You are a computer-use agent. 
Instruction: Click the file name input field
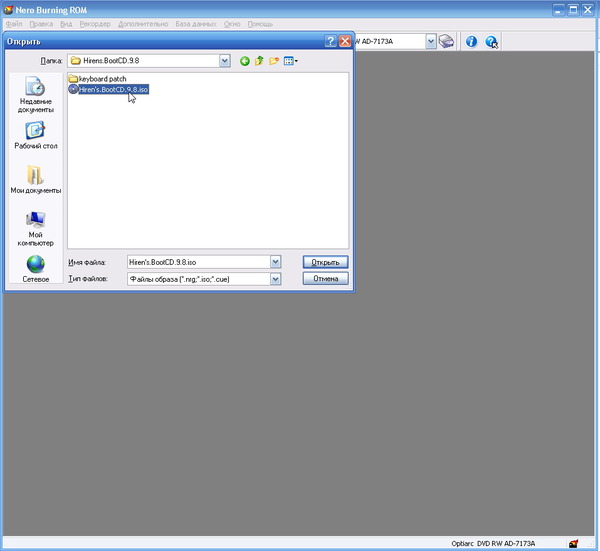199,262
